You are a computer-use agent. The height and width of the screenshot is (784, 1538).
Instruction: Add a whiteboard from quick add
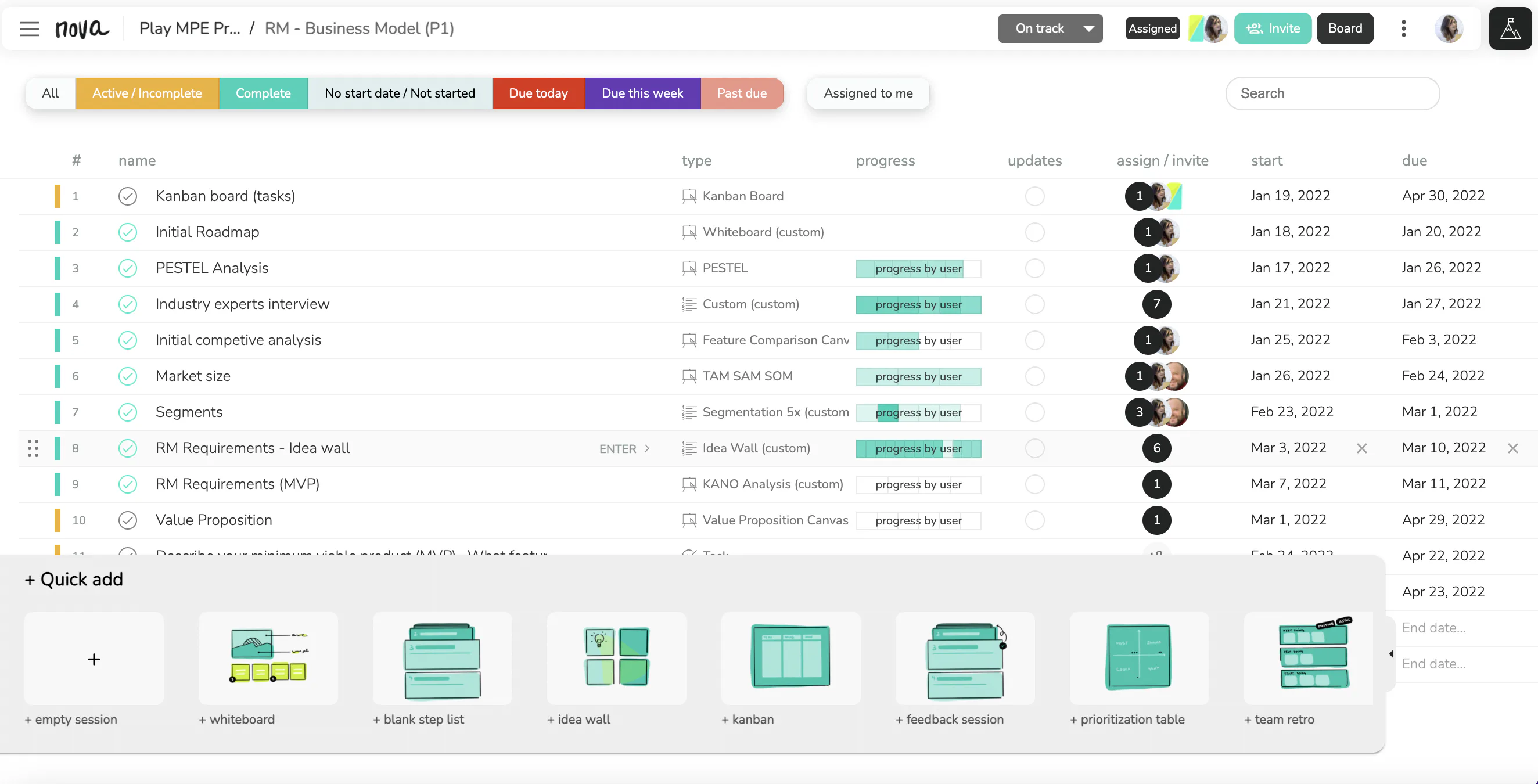click(268, 658)
